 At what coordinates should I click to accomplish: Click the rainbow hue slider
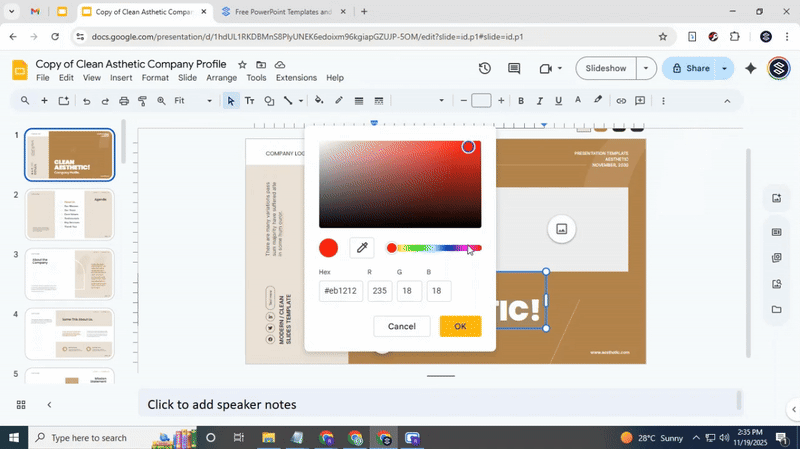coord(435,248)
